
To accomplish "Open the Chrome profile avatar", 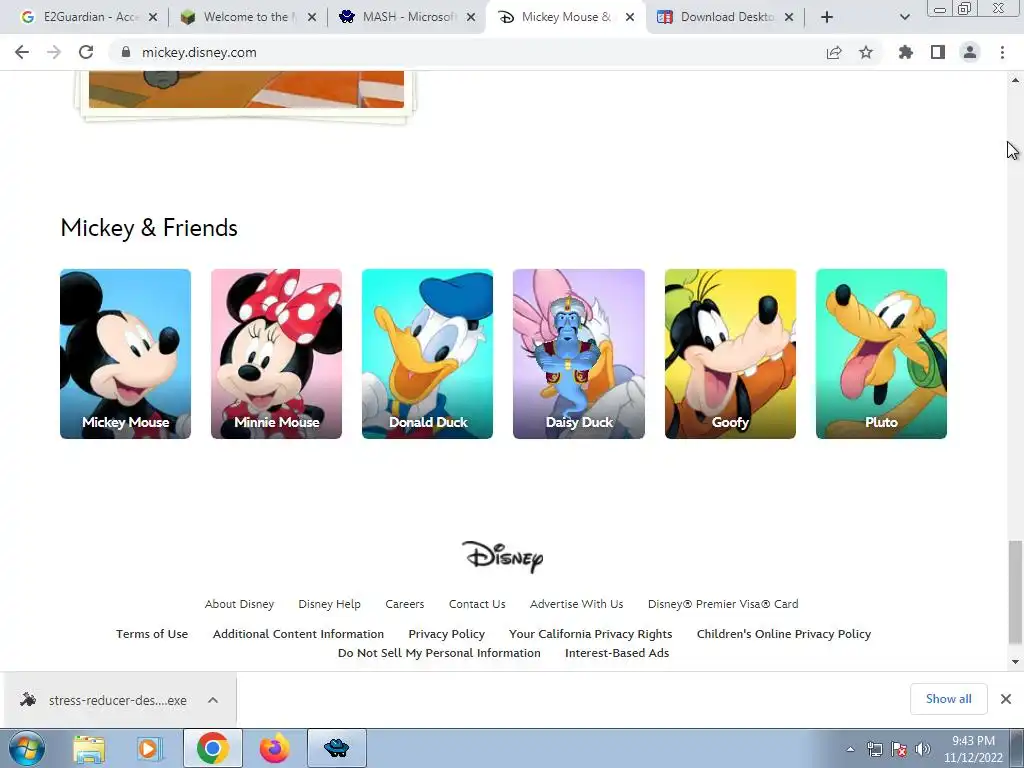I will click(970, 52).
